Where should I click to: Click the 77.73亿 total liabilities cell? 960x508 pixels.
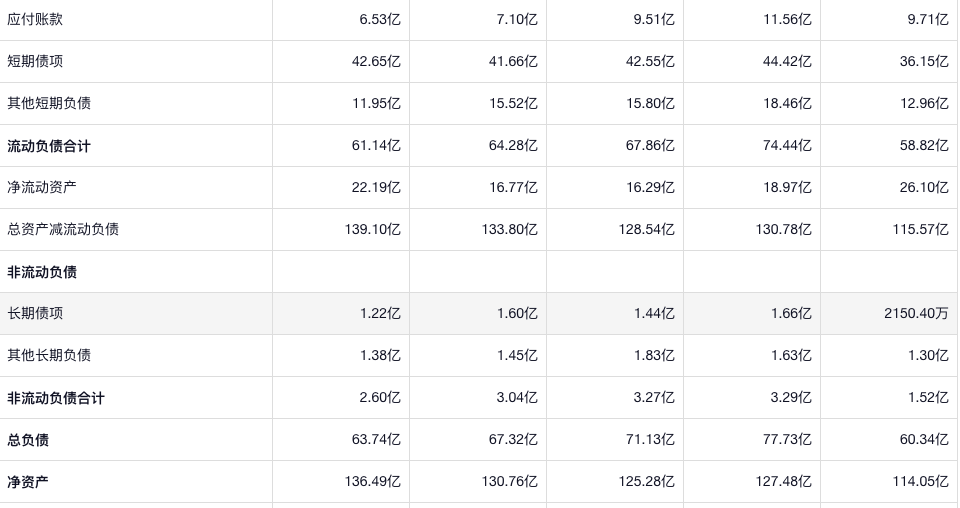pos(784,440)
